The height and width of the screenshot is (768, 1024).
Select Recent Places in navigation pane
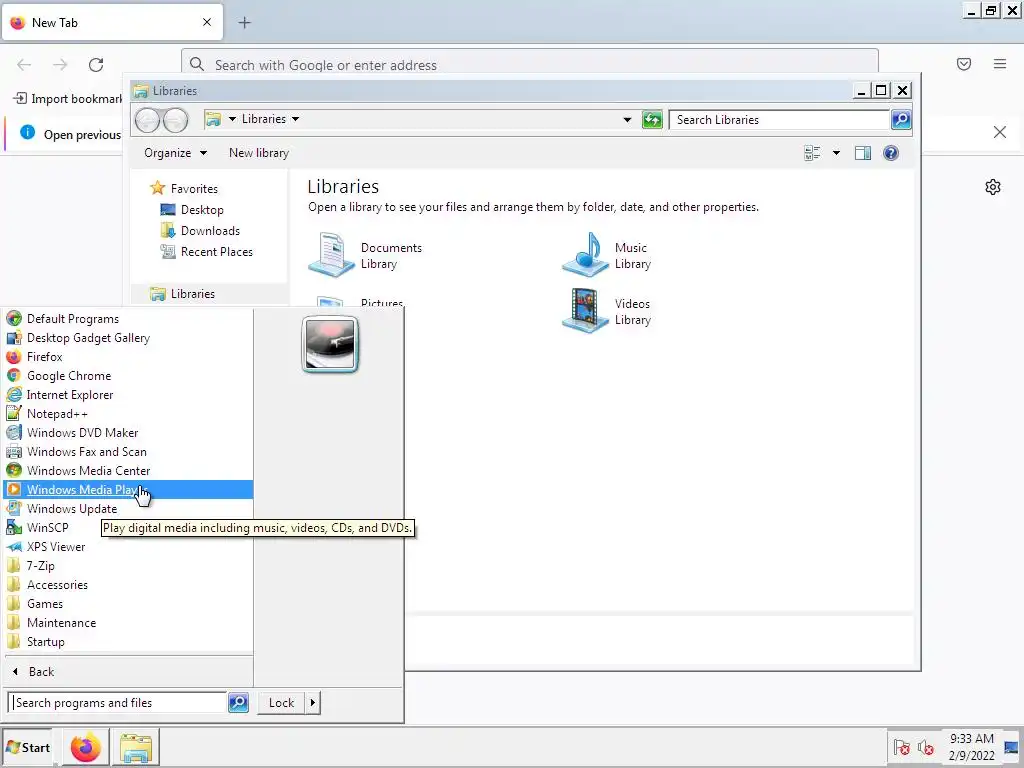216,251
